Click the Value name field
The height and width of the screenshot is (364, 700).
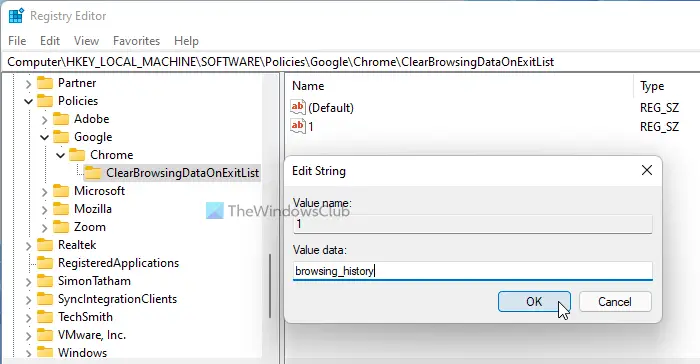click(473, 225)
